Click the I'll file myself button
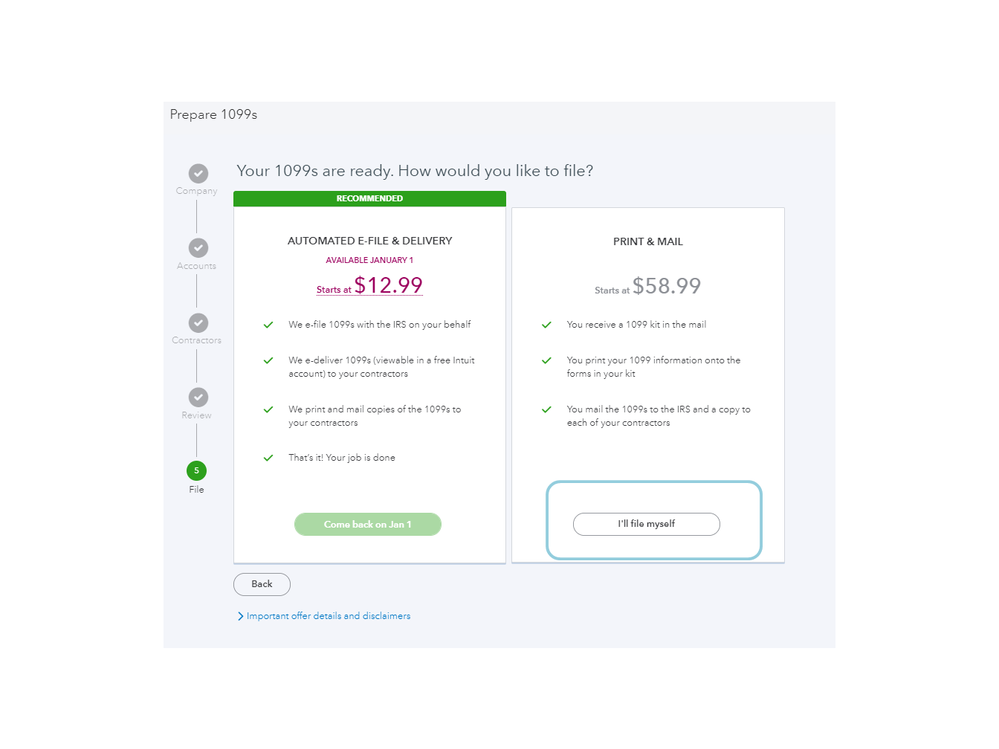999x749 pixels. (646, 524)
